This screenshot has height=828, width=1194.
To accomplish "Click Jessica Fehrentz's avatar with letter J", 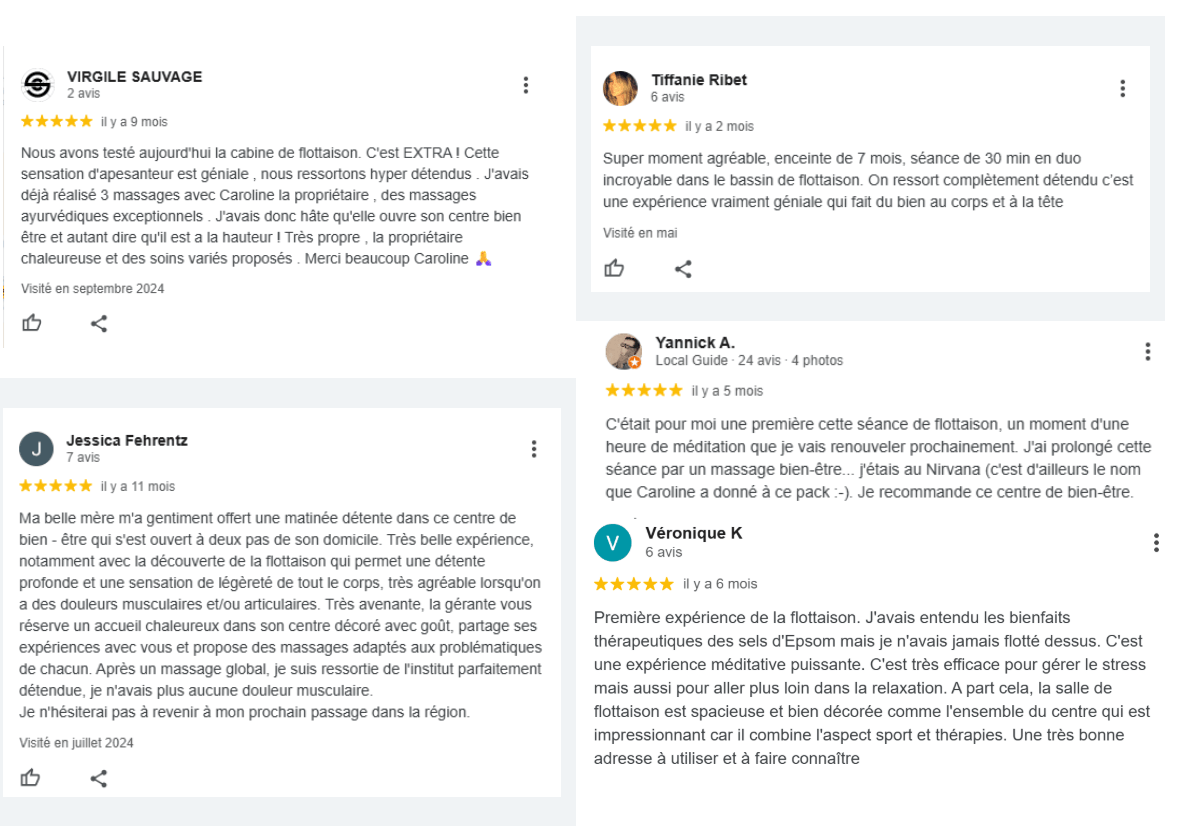I will 36,449.
